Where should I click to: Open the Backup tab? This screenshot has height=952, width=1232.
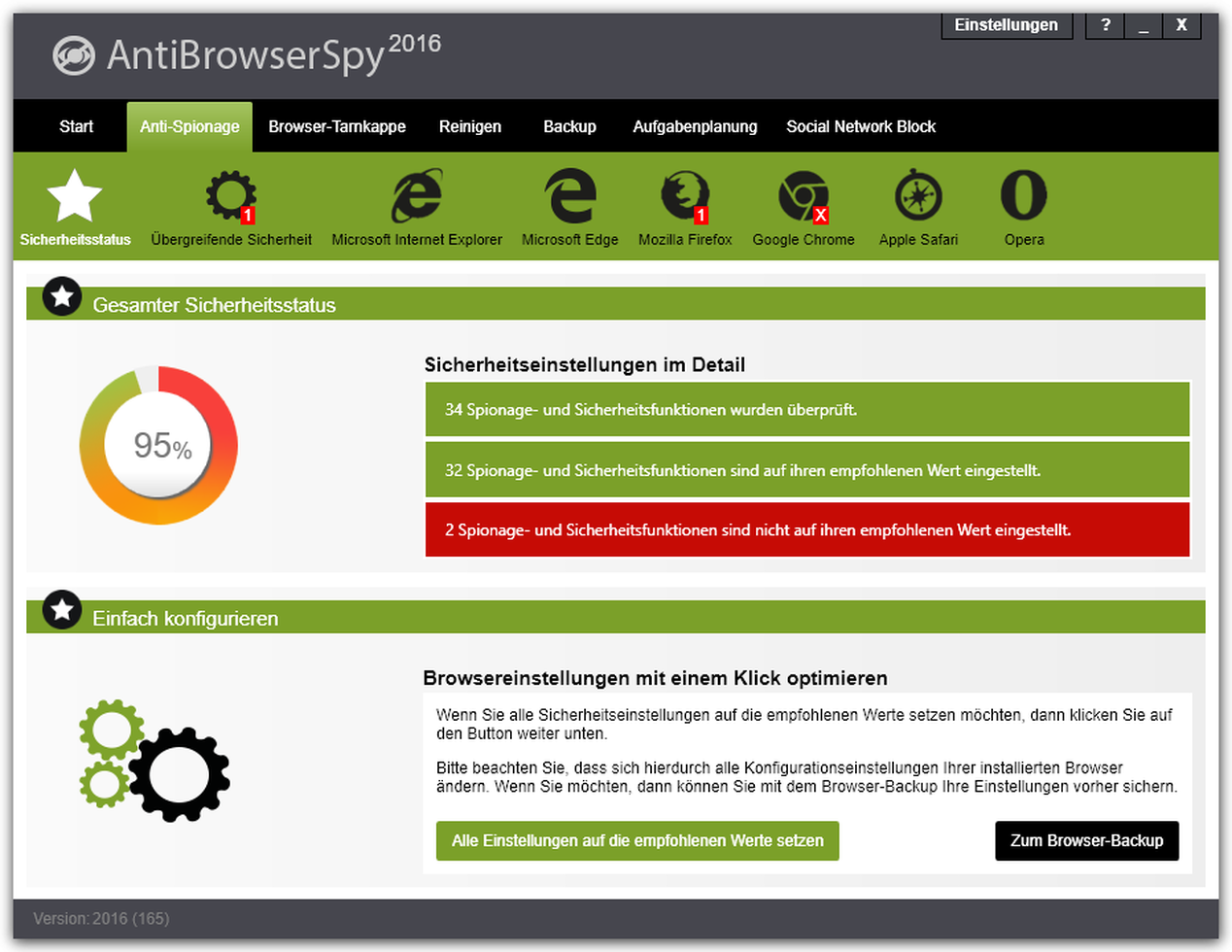(569, 126)
